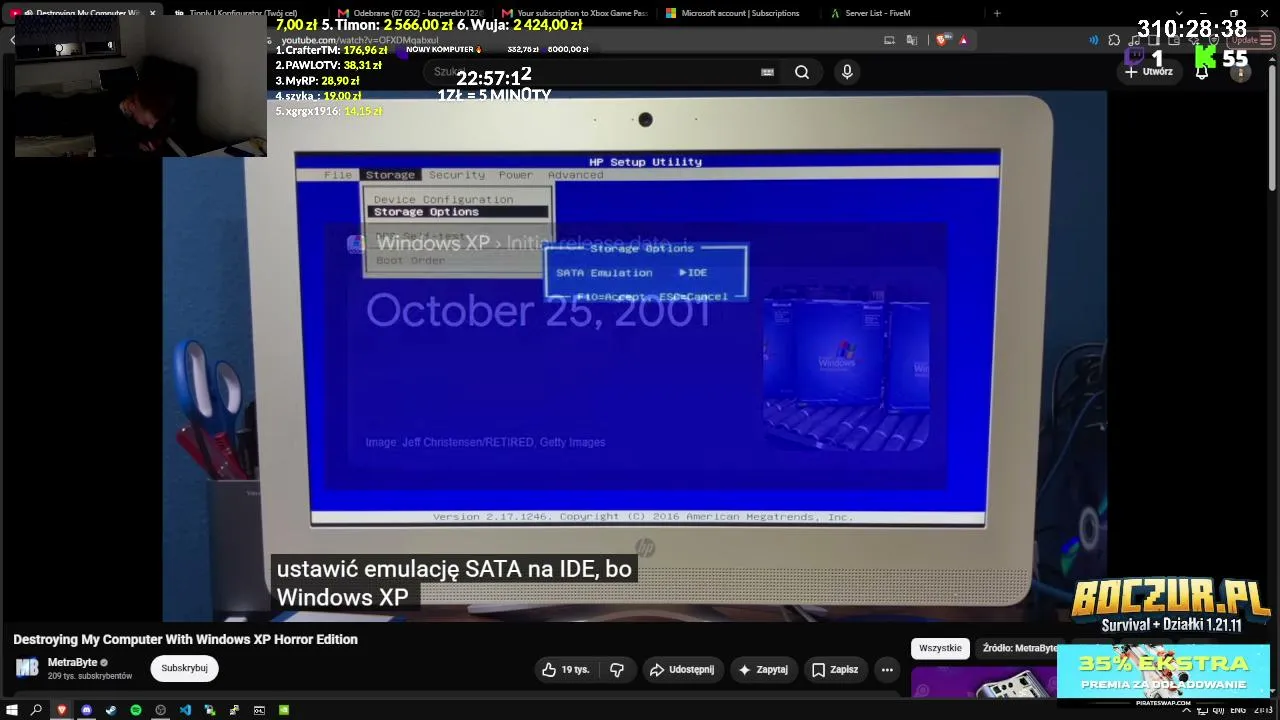
Task: Click the cast screen icon in address bar
Action: 889,40
